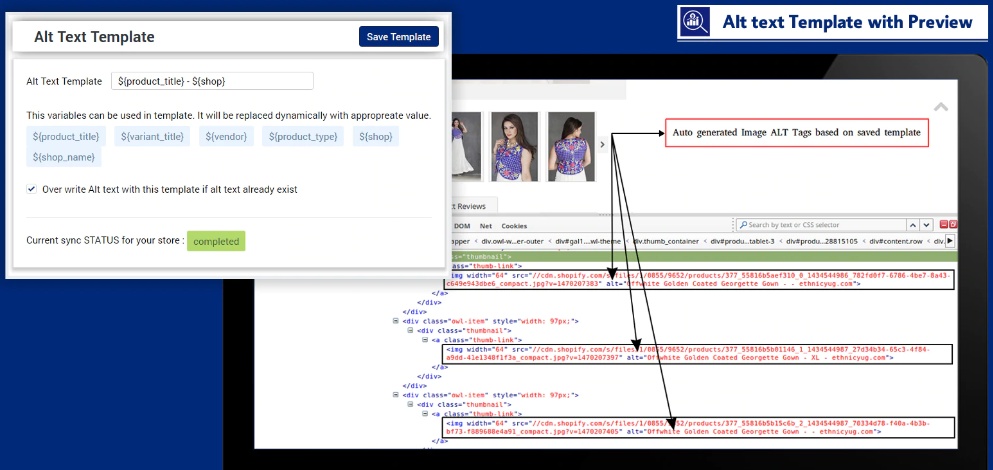
Task: Click the carousel next arrow beside thumbnails
Action: (x=602, y=145)
